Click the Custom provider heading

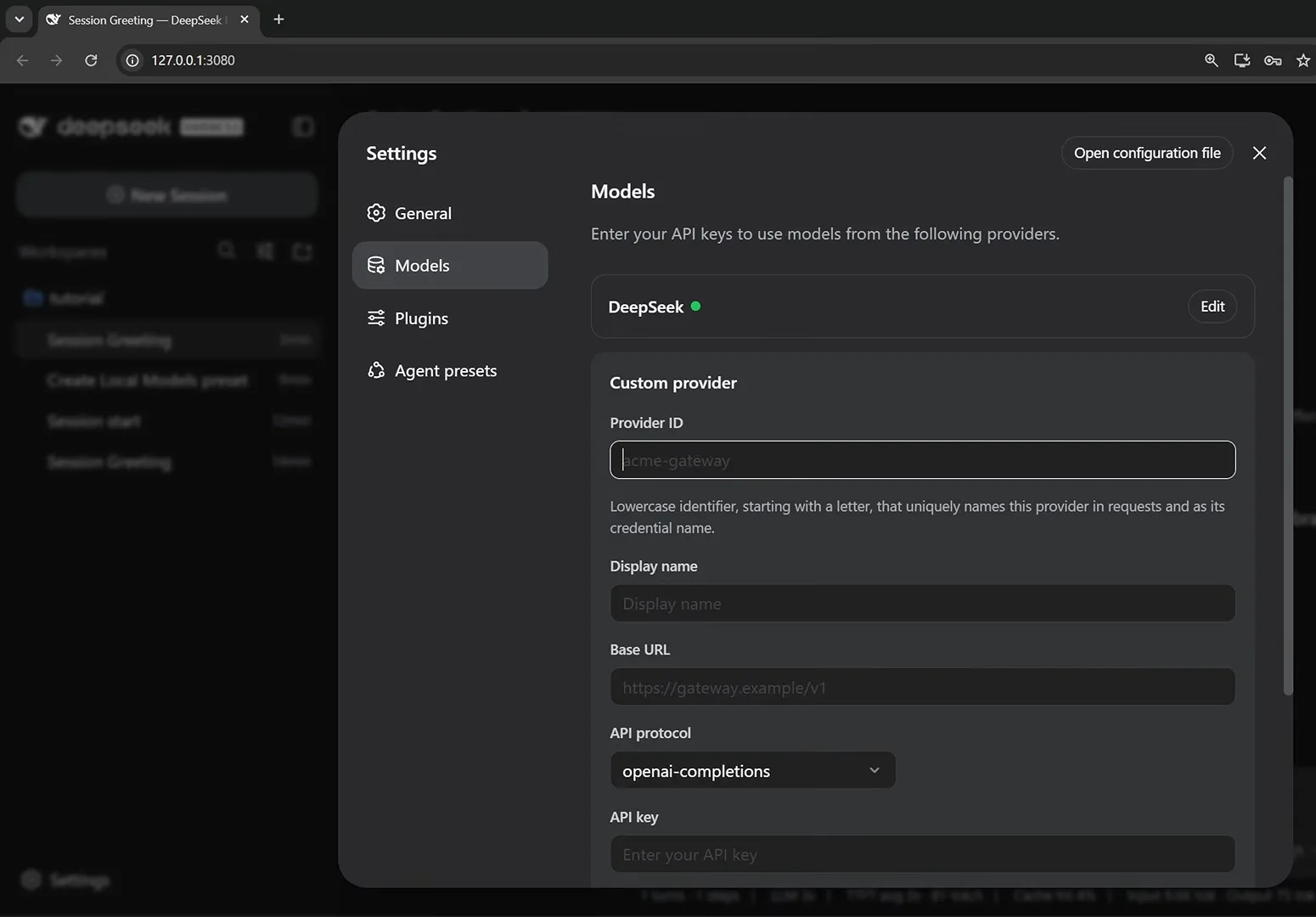coord(673,382)
